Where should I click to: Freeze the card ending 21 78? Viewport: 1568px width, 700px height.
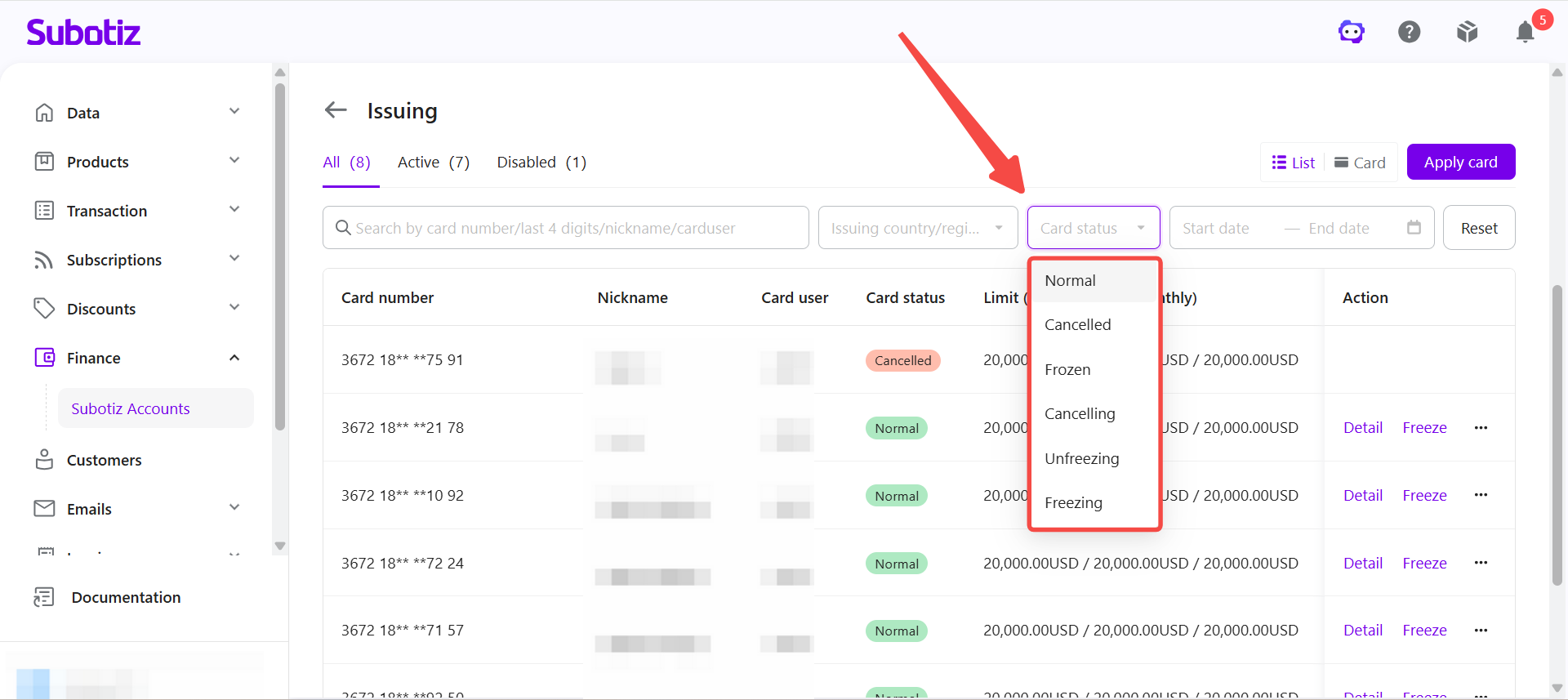click(1425, 427)
